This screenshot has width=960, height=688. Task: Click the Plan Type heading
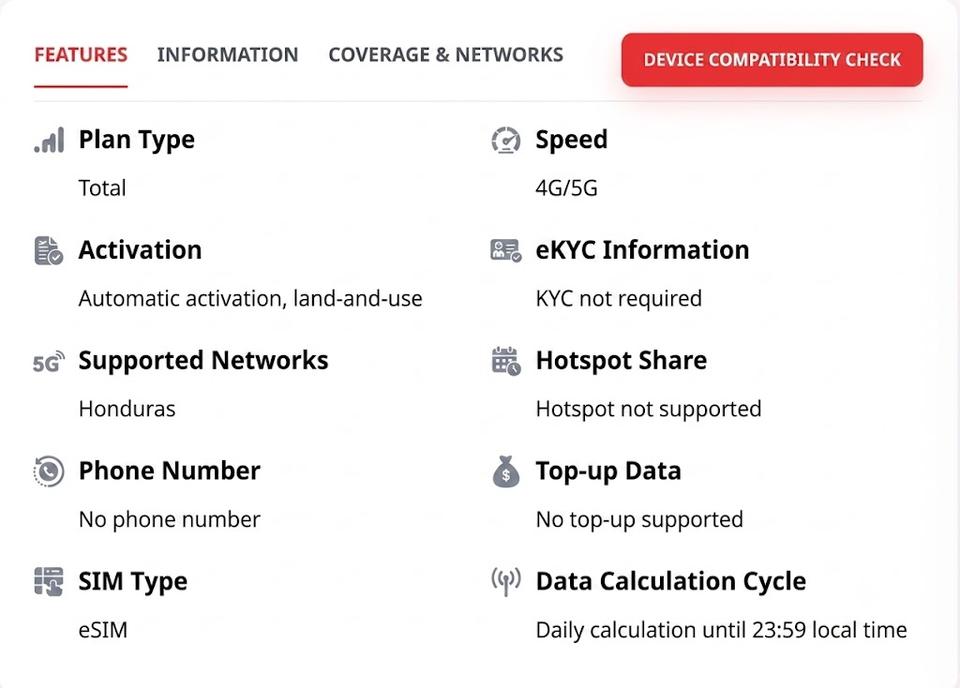[x=137, y=140]
